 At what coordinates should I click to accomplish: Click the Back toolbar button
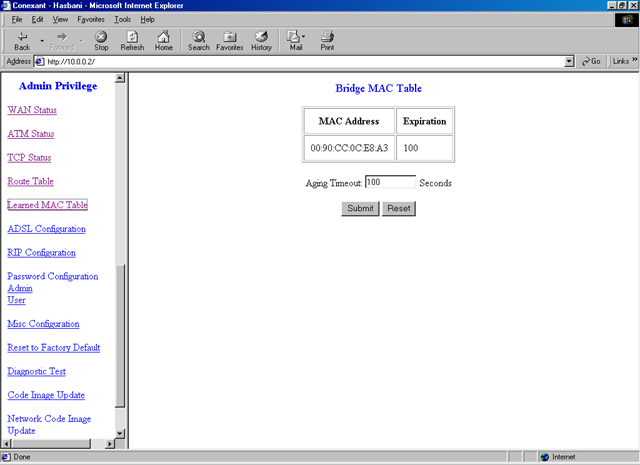22,41
